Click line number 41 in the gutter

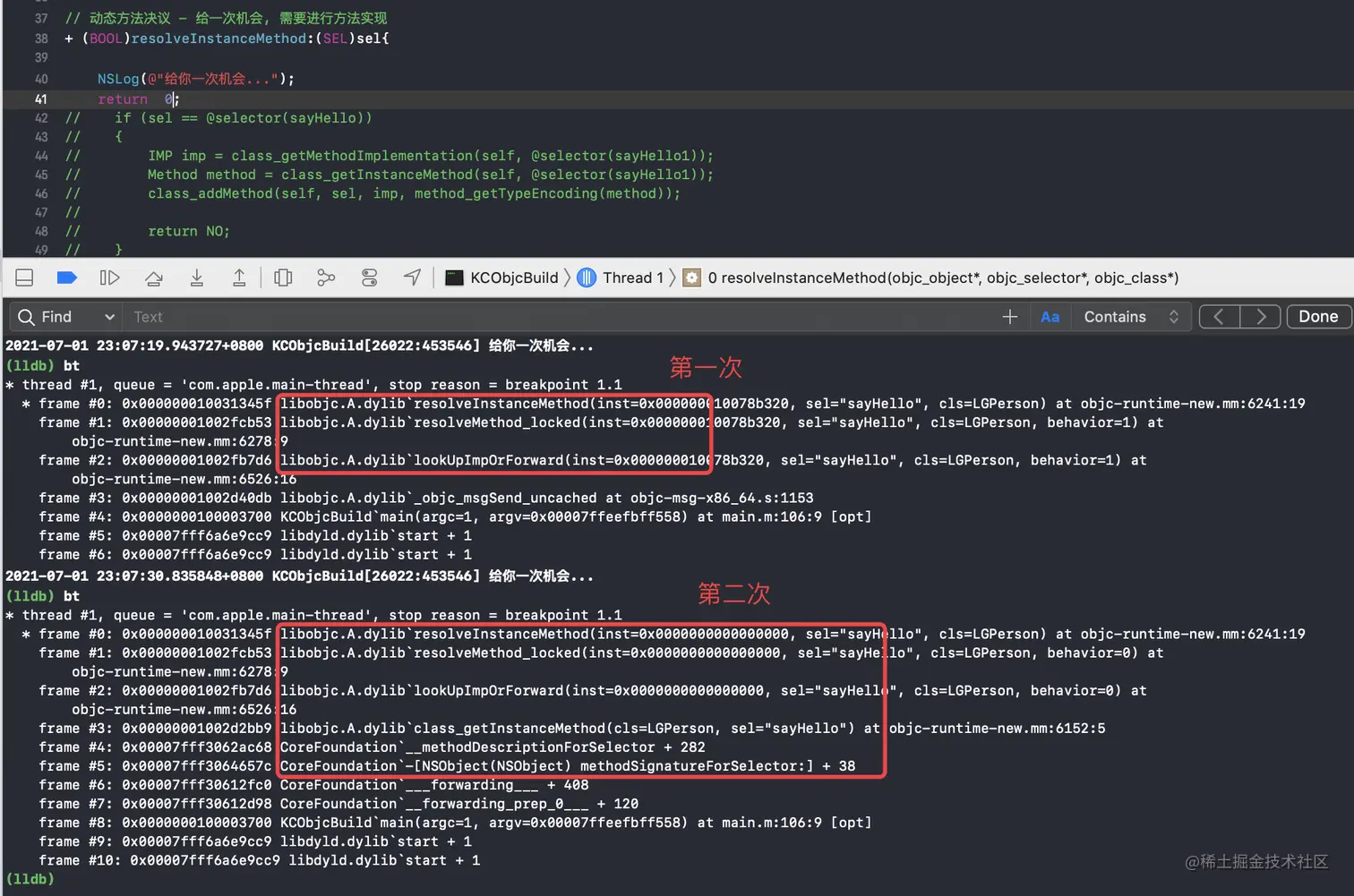(41, 99)
